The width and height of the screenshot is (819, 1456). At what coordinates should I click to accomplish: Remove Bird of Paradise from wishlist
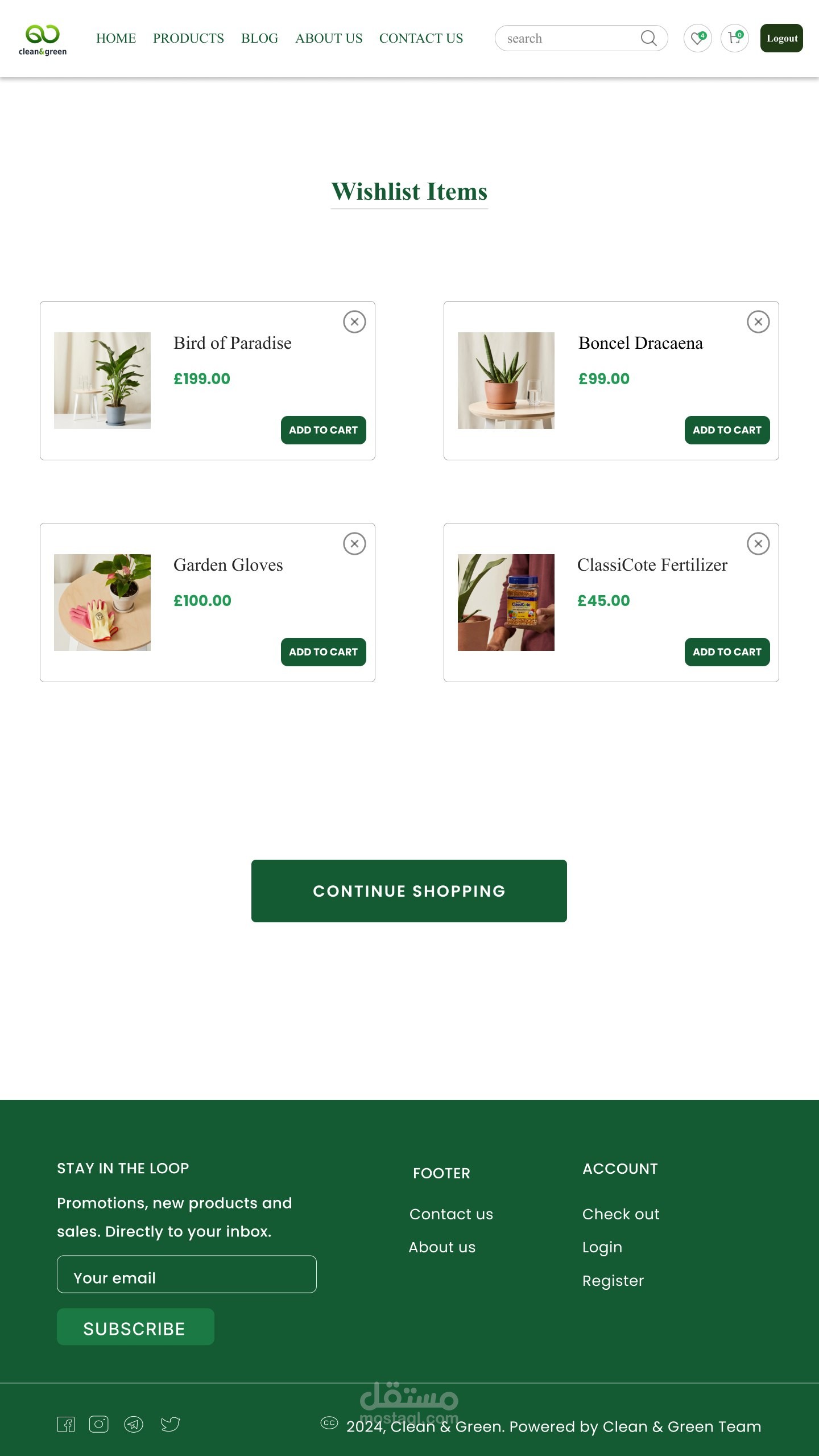(x=354, y=321)
